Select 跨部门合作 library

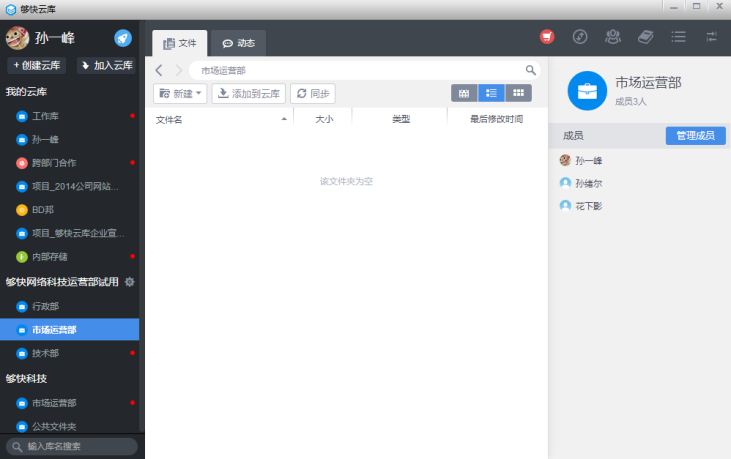click(69, 163)
